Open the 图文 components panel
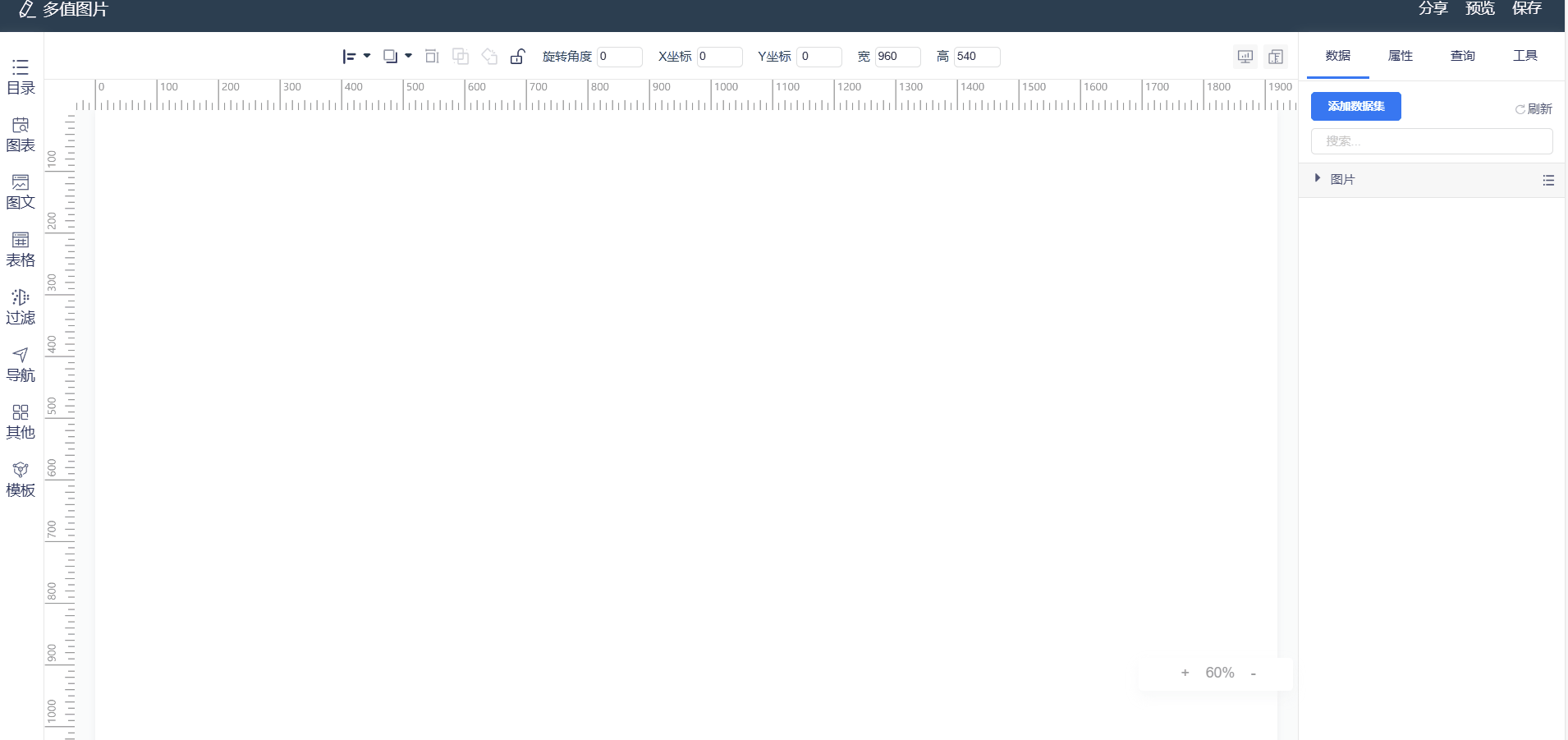This screenshot has height=740, width=1568. tap(21, 192)
